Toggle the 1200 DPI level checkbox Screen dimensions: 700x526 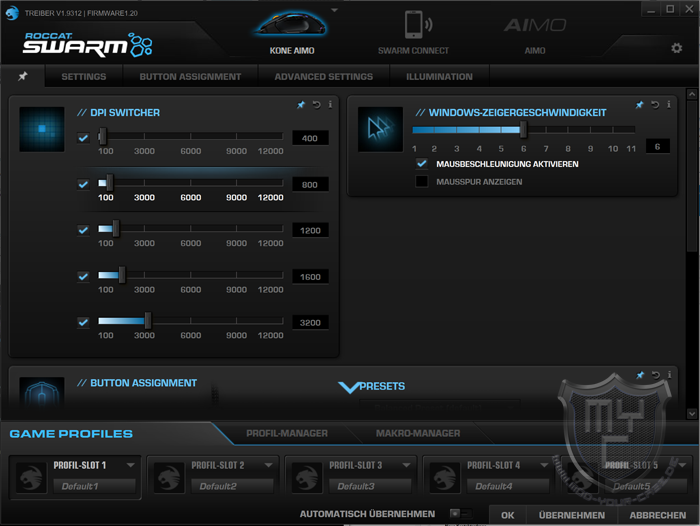pos(83,230)
